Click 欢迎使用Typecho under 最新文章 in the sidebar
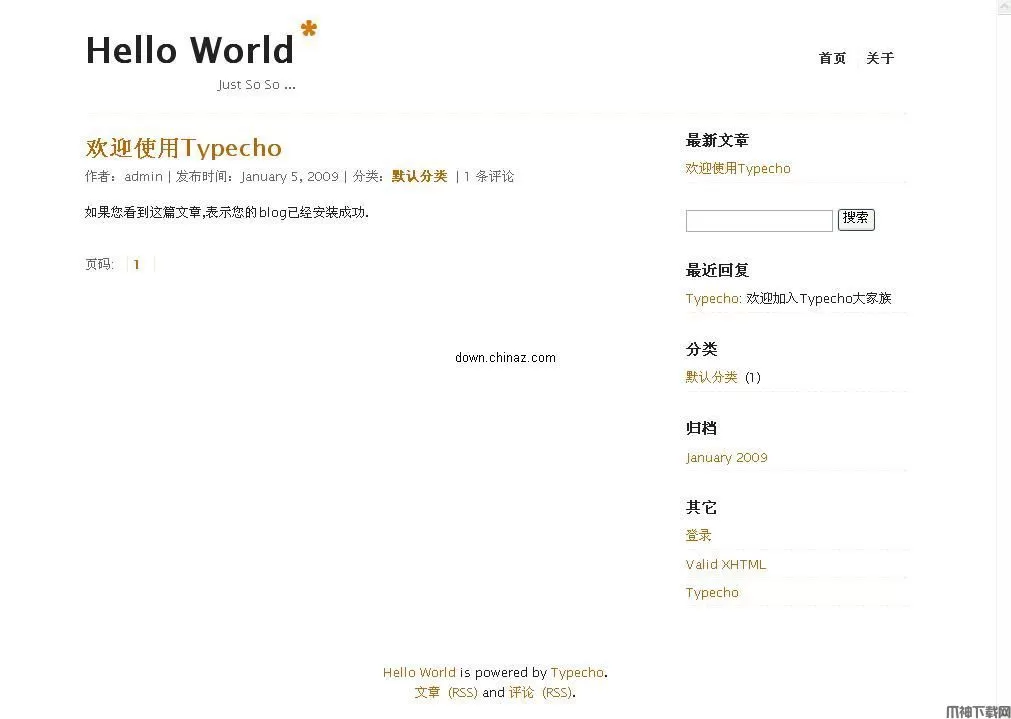The height and width of the screenshot is (719, 1011). coord(737,168)
